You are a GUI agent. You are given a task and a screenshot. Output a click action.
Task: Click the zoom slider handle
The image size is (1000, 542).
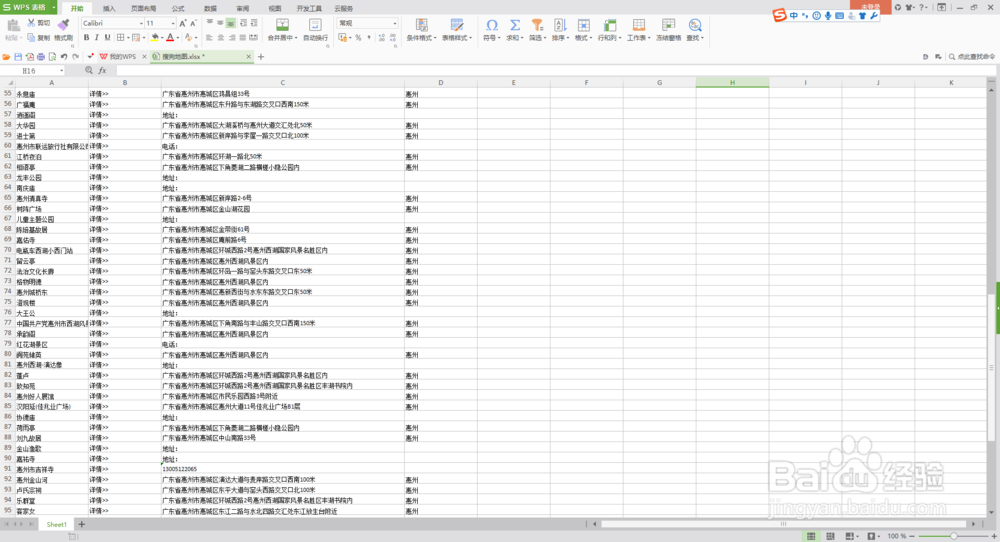click(x=954, y=536)
